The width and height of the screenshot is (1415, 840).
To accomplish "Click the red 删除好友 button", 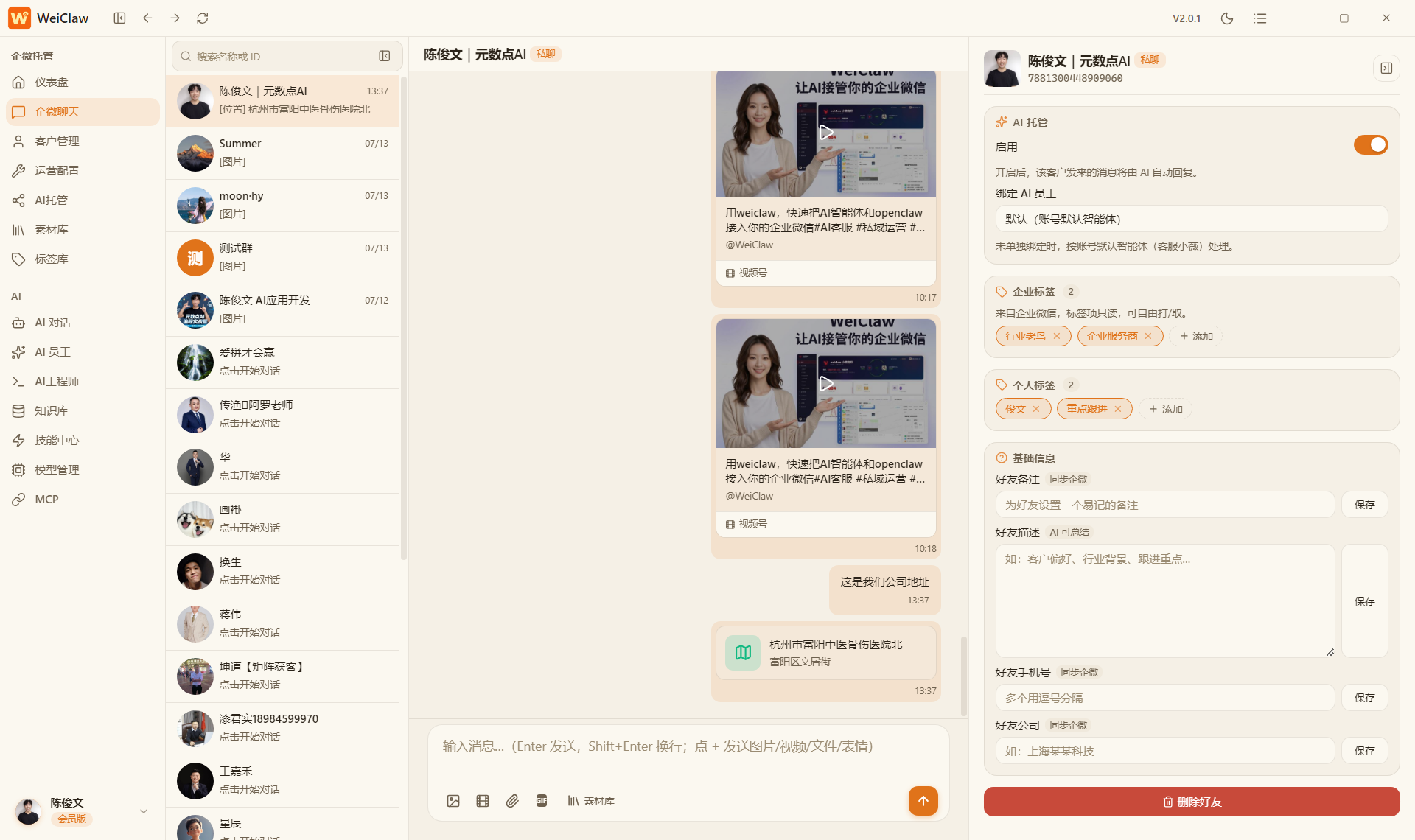I will (1192, 802).
